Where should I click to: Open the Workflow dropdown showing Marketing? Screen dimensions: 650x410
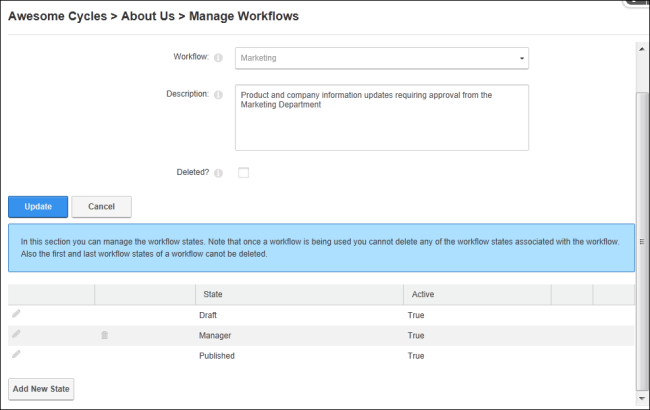click(382, 58)
